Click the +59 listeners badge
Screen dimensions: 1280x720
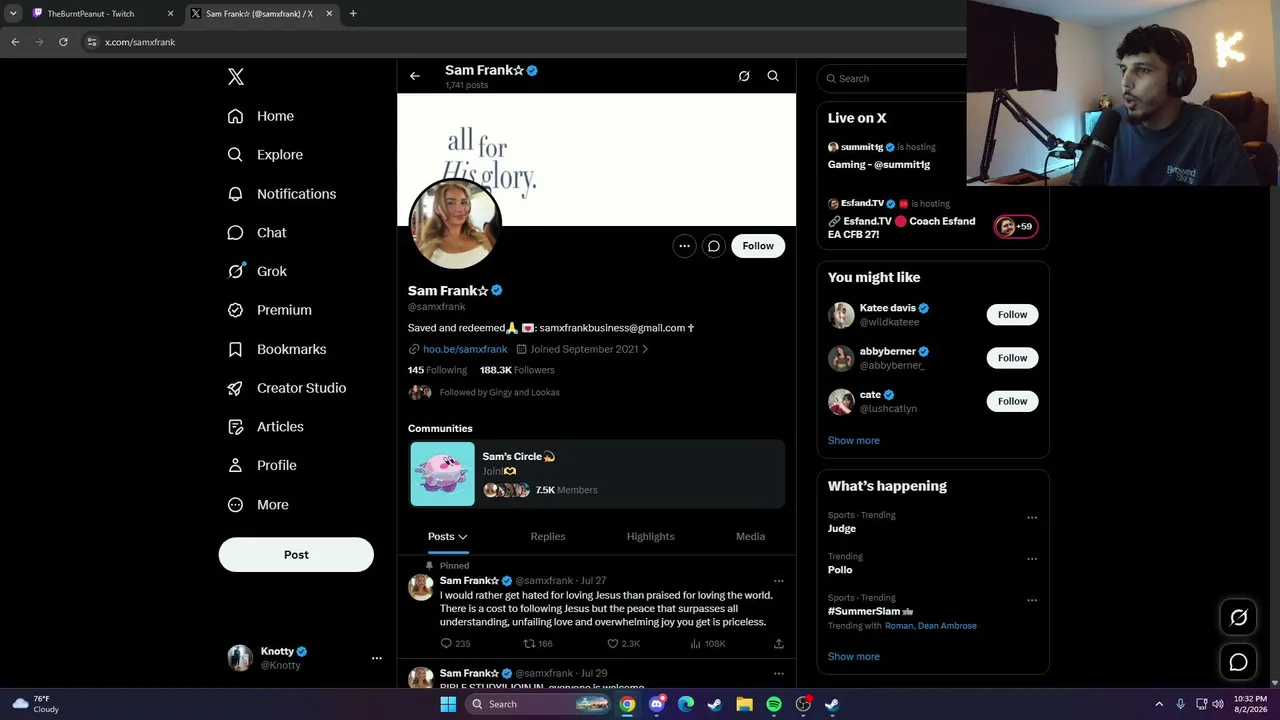tap(1015, 227)
